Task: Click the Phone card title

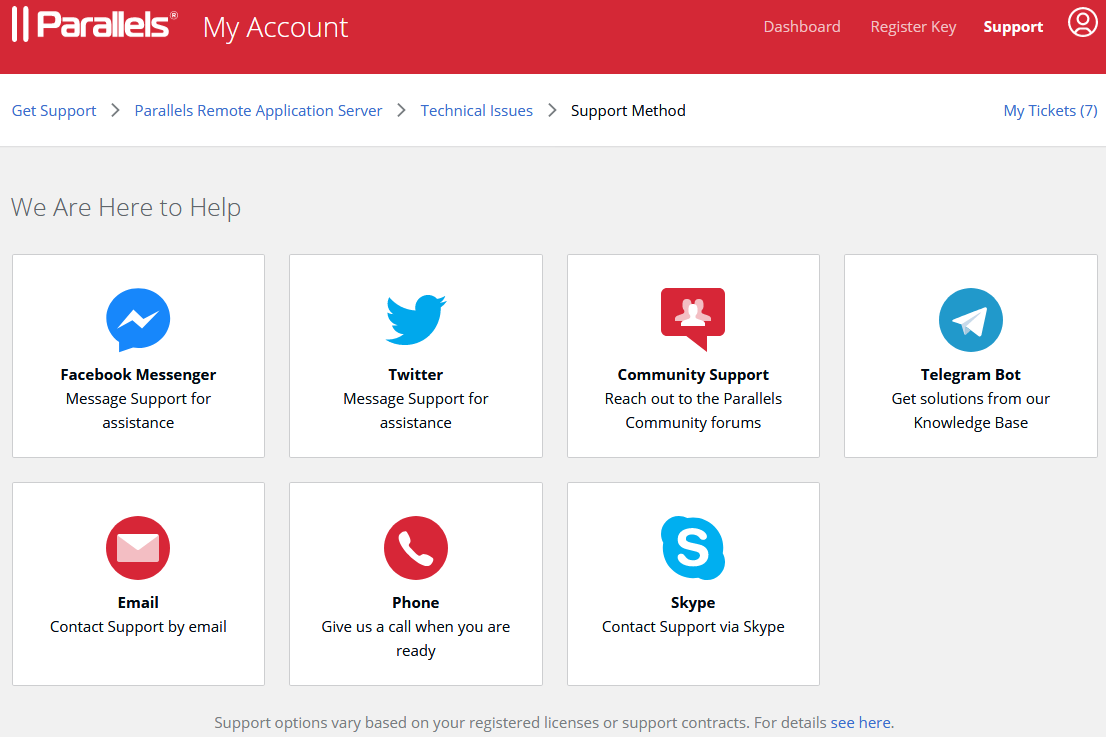Action: [415, 602]
